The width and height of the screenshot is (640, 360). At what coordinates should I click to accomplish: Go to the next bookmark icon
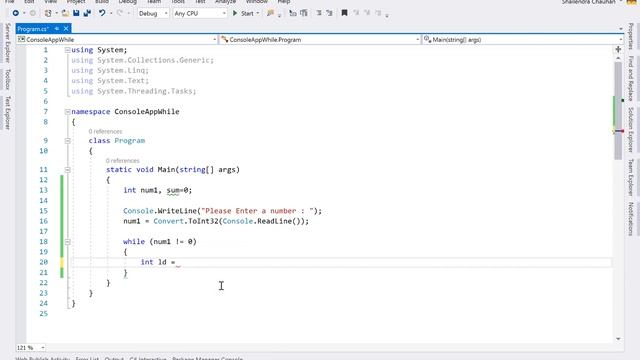[x=367, y=13]
